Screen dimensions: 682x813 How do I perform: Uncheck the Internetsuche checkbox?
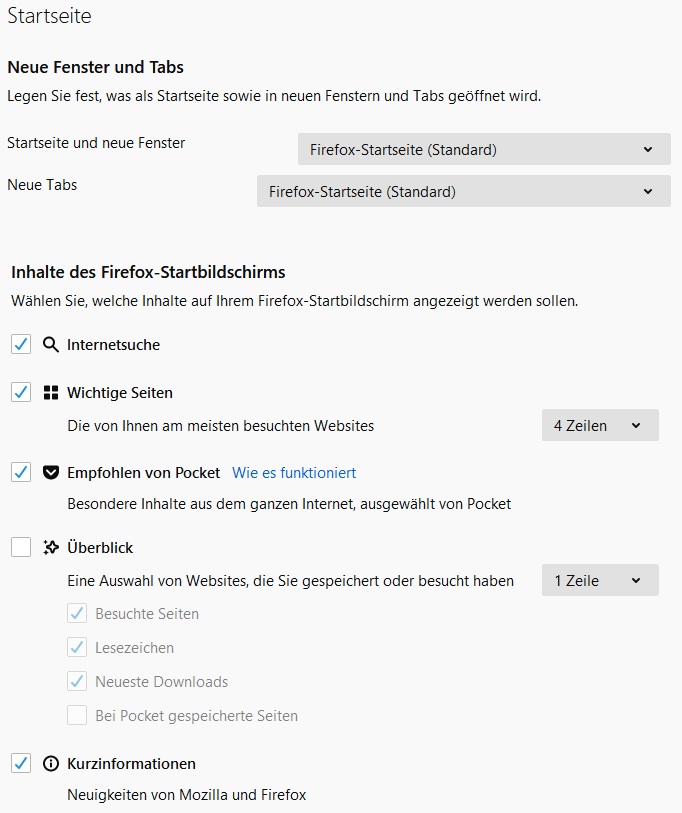point(21,344)
